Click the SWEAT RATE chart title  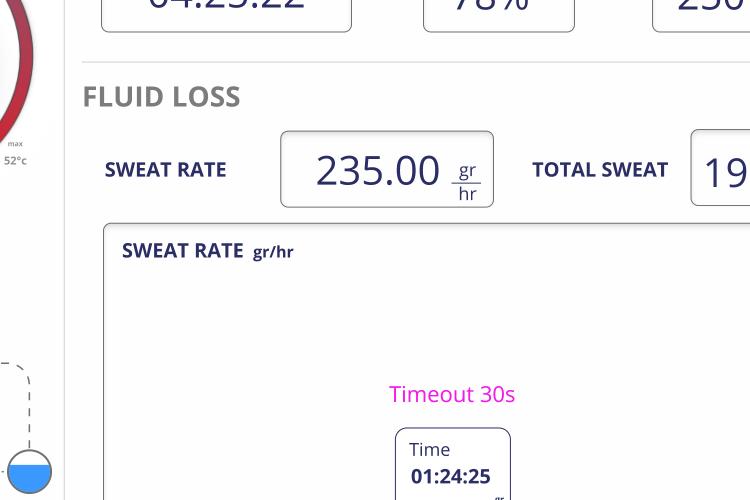coord(183,251)
